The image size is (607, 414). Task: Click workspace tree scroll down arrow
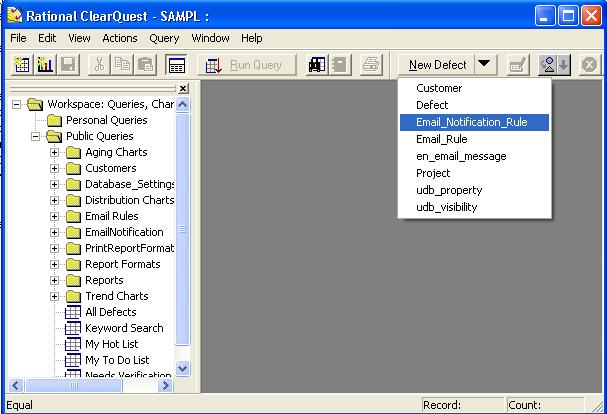click(182, 368)
